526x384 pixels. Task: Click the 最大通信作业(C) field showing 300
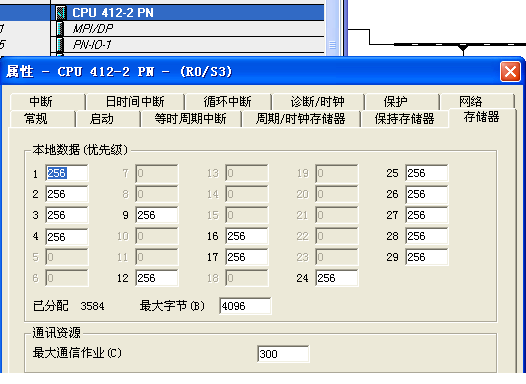coord(283,354)
